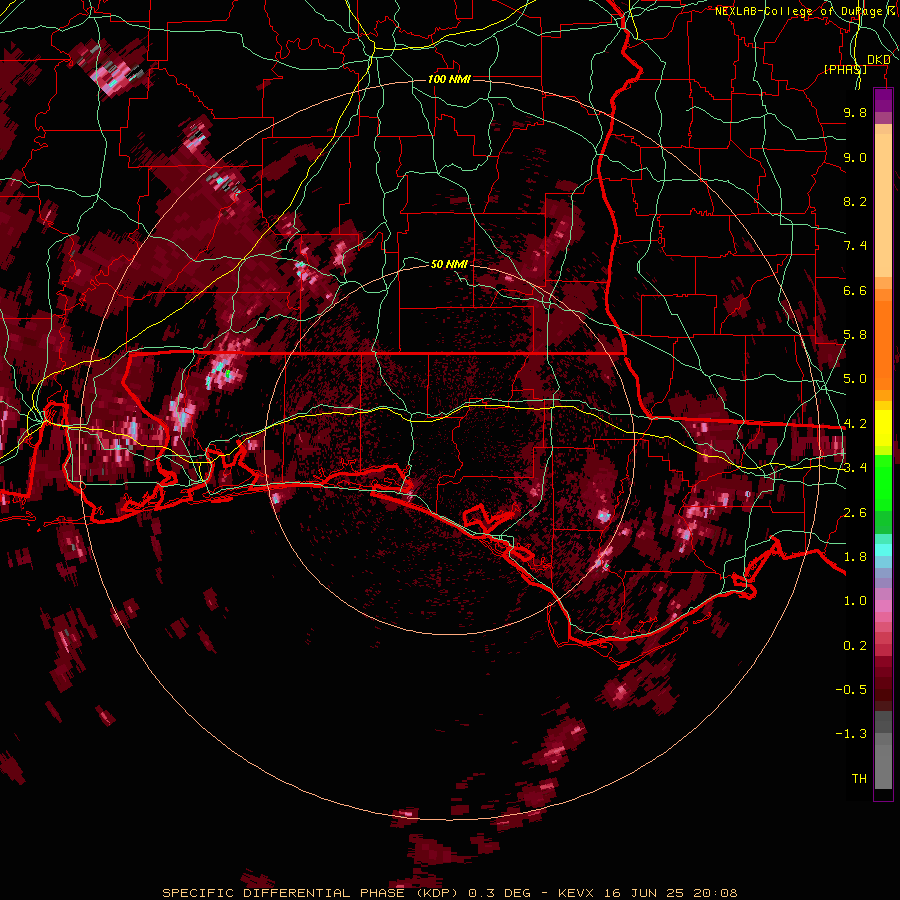
Task: Click the 8.2 value on the color scale
Action: tap(855, 201)
